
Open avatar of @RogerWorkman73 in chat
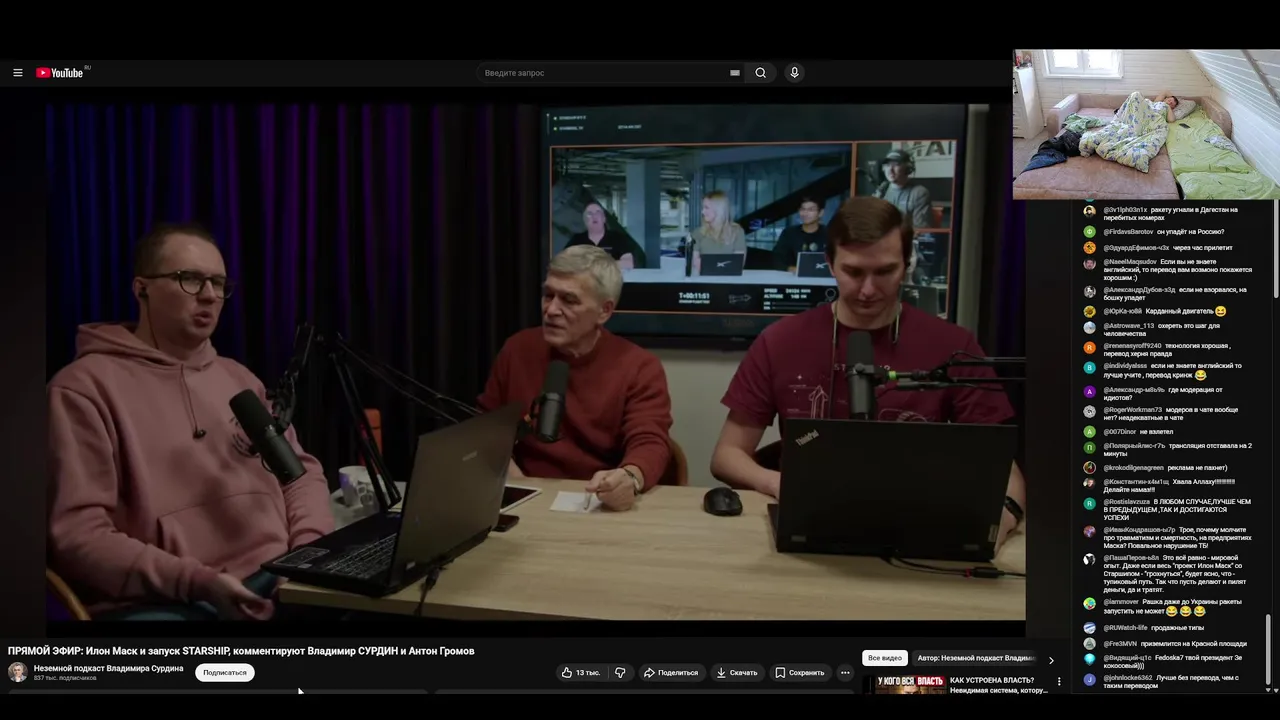[1089, 412]
